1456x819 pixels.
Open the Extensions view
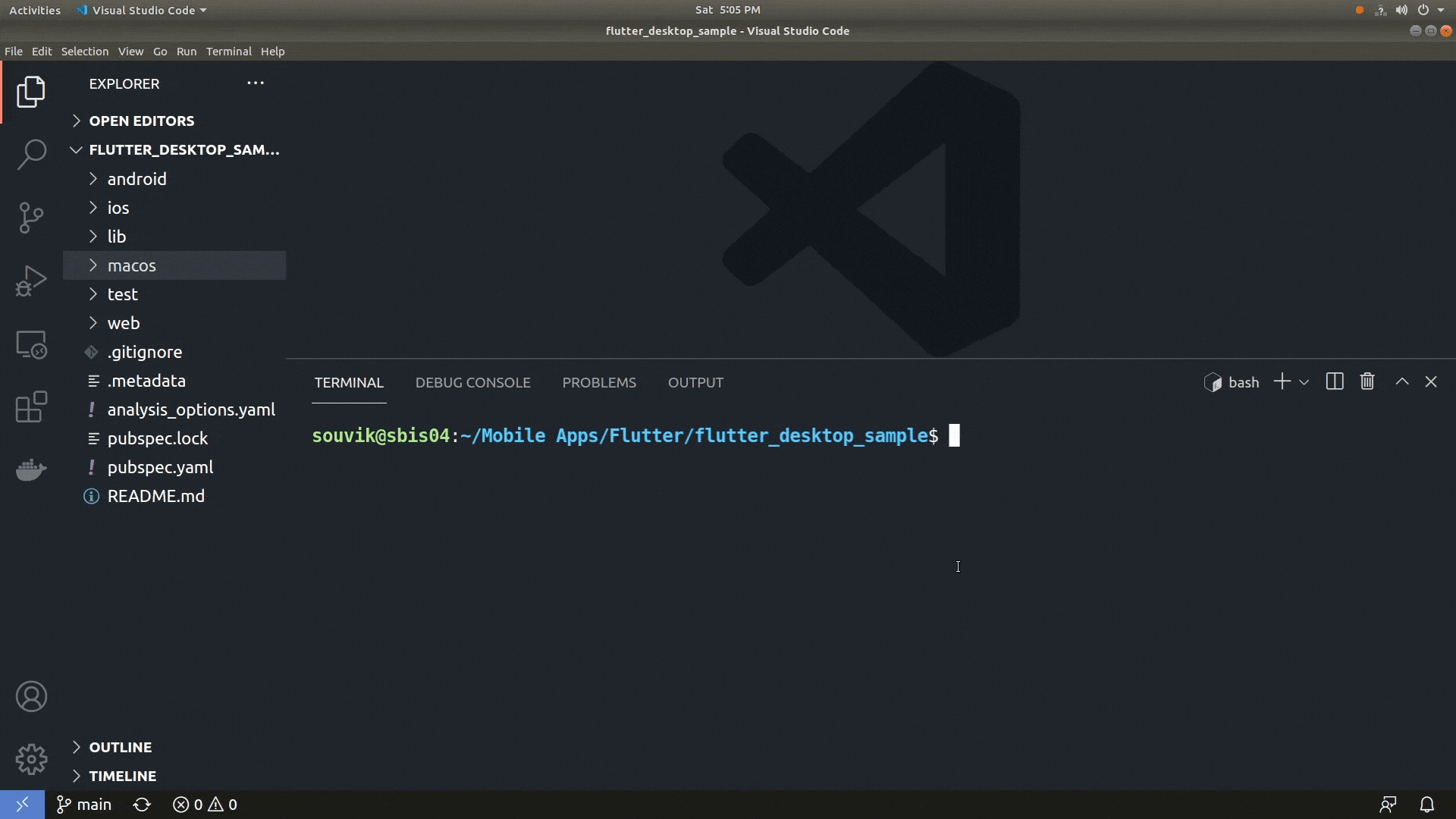[31, 407]
